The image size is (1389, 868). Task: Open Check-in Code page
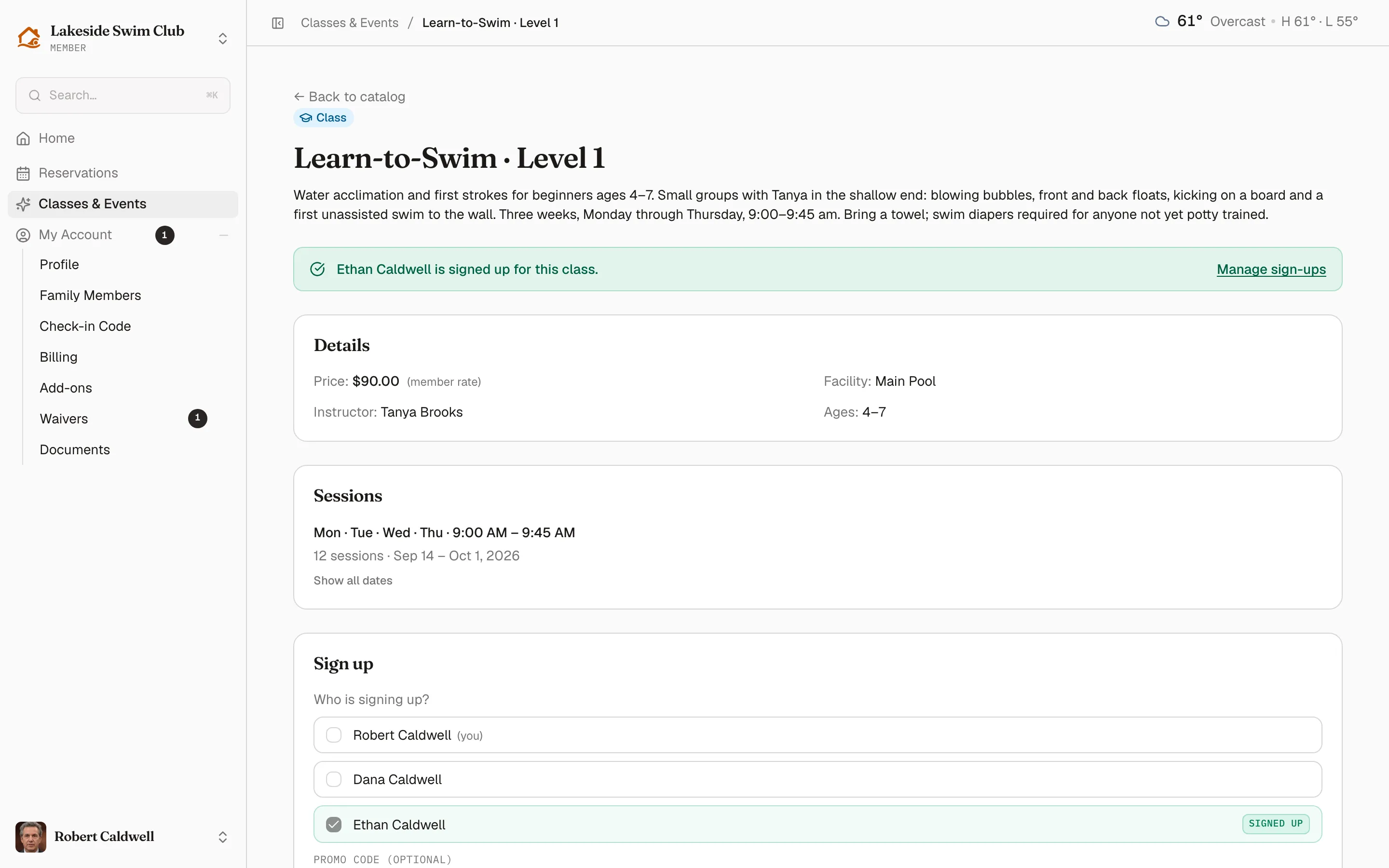pyautogui.click(x=85, y=326)
